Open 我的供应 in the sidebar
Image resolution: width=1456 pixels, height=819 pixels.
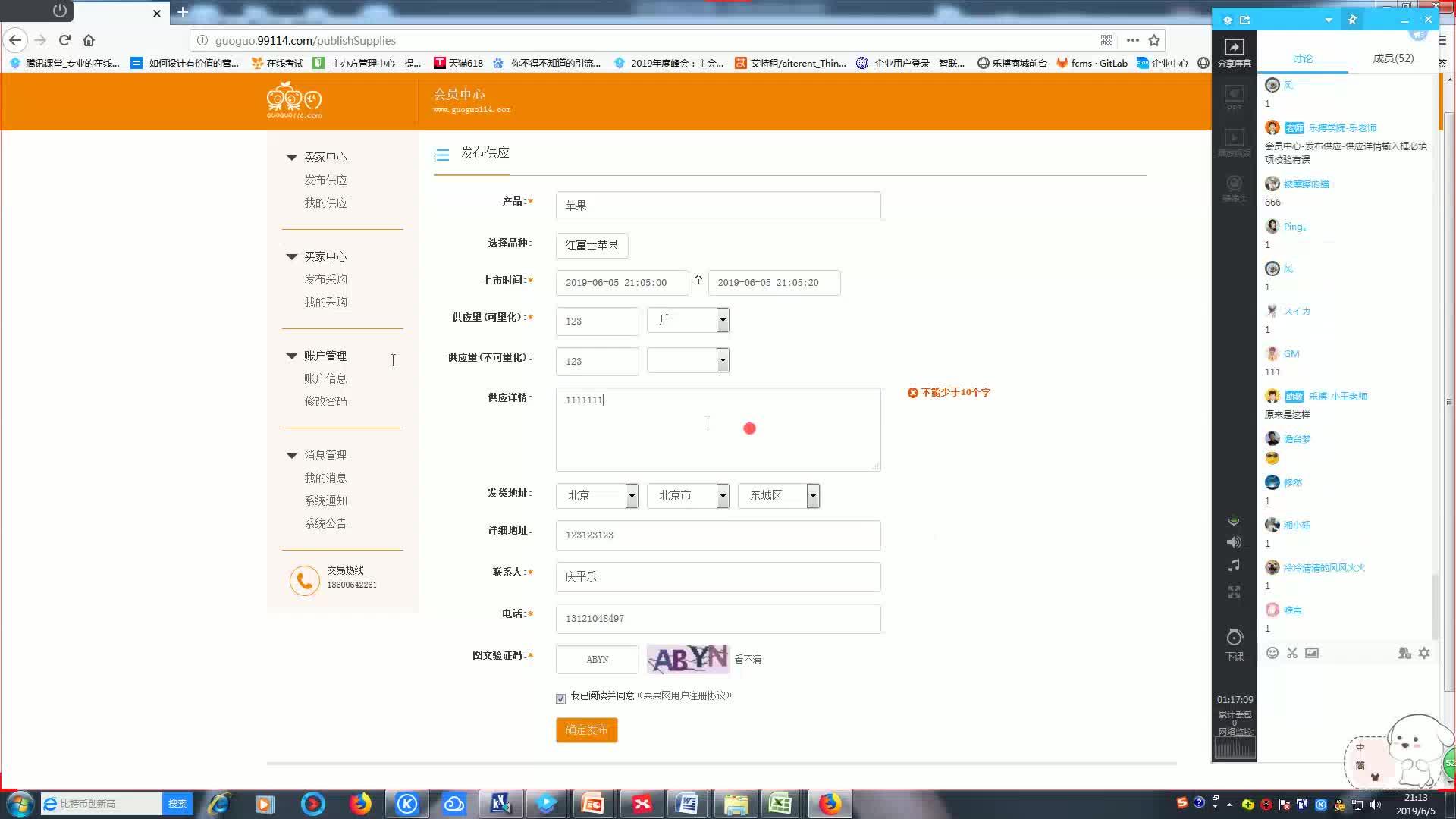coord(325,202)
